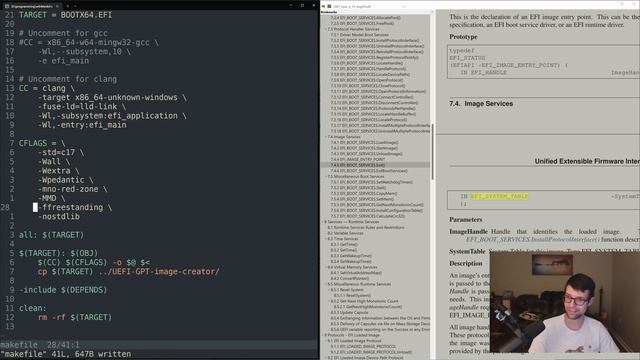
Task: Open bookmark 7.2.4 AllocatePool()
Action: (x=366, y=18)
